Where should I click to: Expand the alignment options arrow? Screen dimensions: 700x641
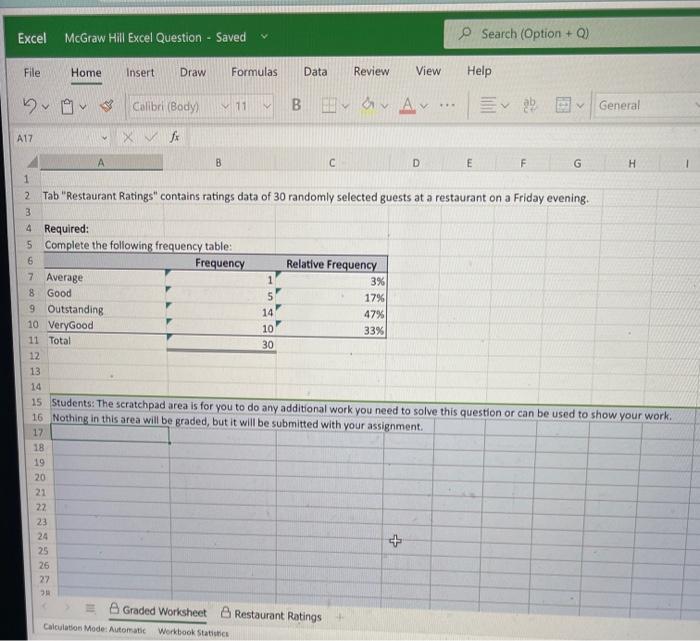pos(505,106)
